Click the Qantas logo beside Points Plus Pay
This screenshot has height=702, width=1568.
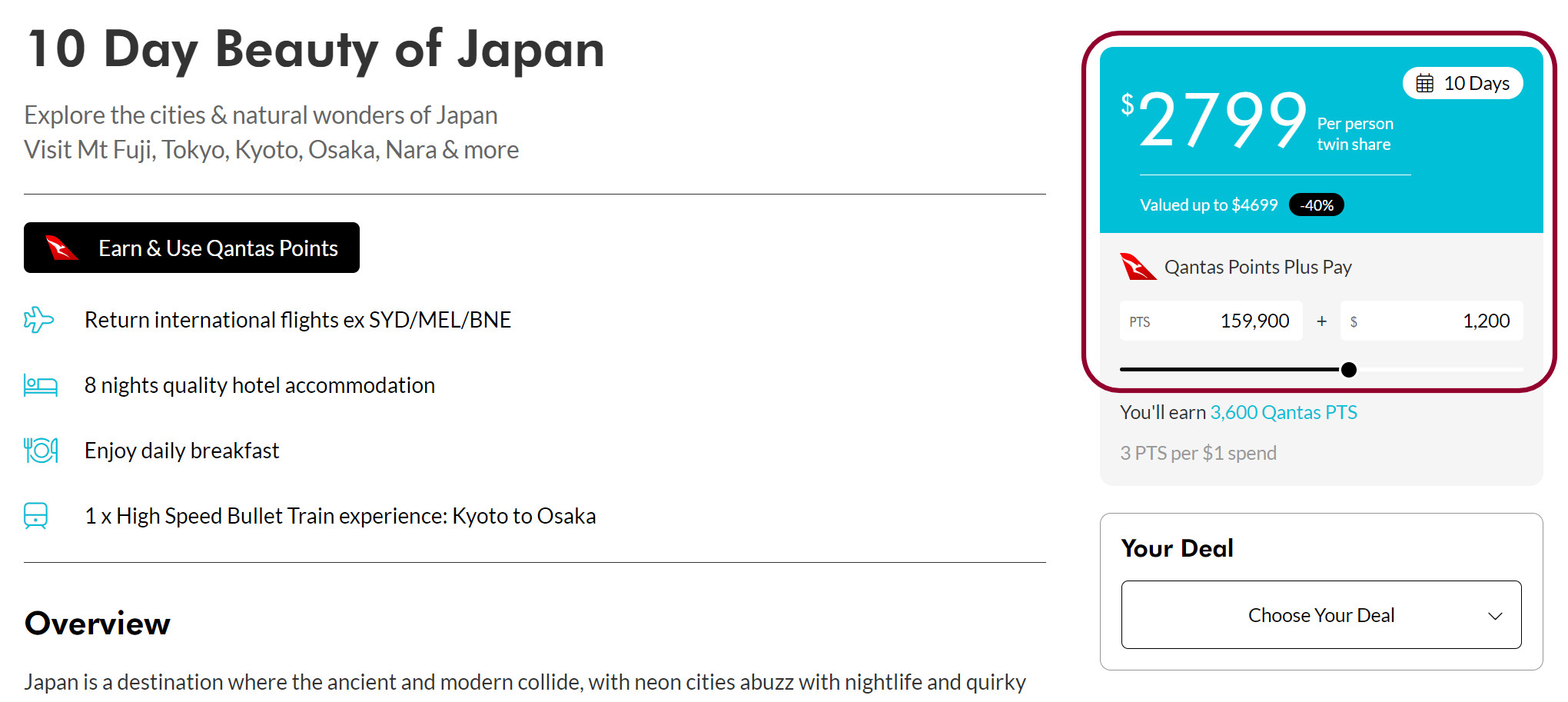(x=1138, y=267)
